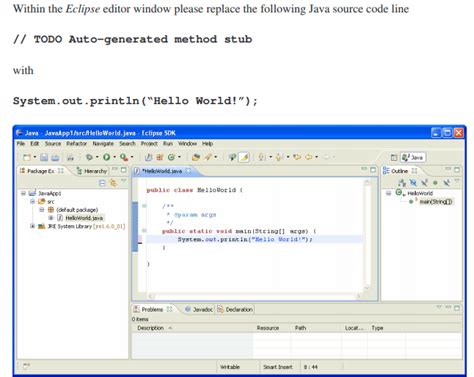This screenshot has width=474, height=377.
Task: Click the New wizard toolbar icon
Action: pyautogui.click(x=27, y=157)
